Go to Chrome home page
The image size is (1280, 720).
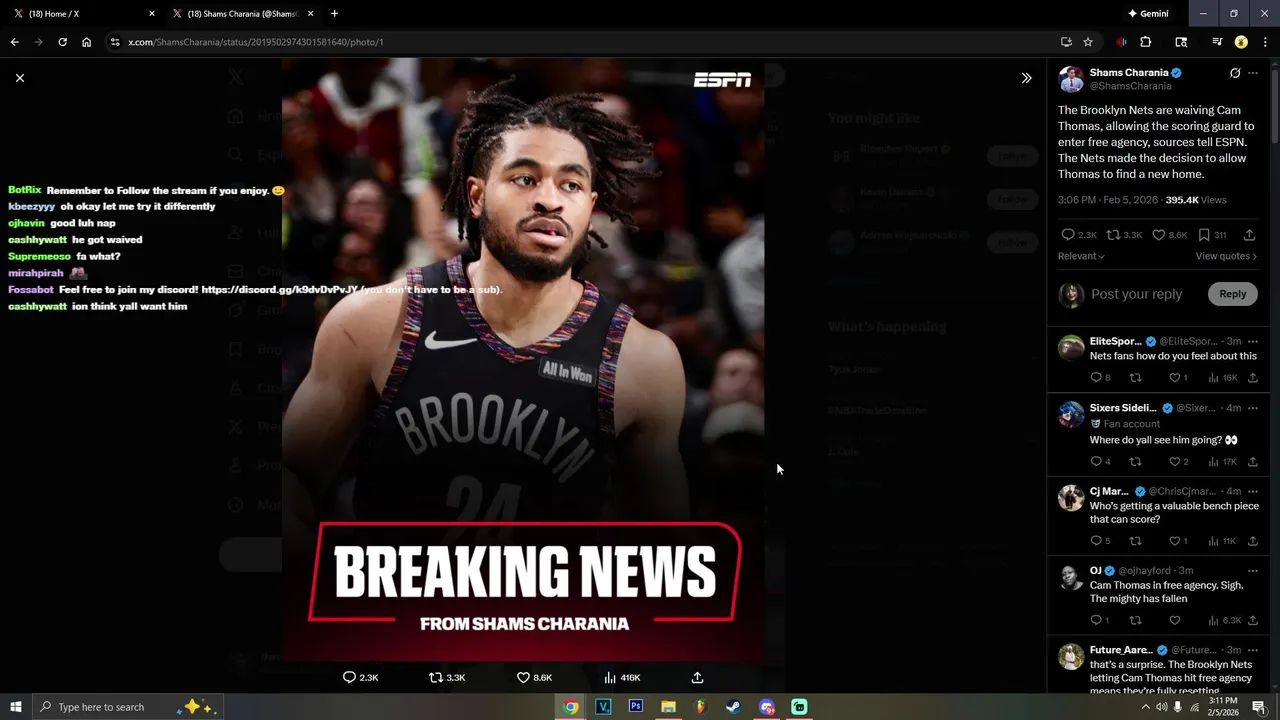coord(86,42)
